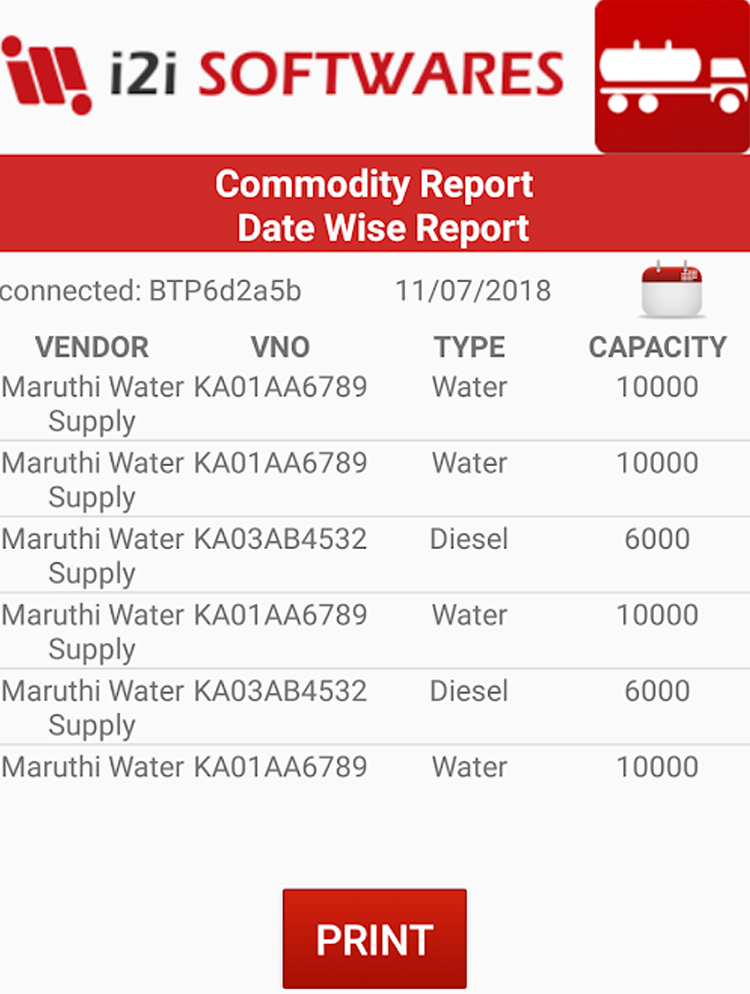Screen dimensions: 750x994
Task: Tap the Commodity Report header banner
Action: click(x=375, y=203)
